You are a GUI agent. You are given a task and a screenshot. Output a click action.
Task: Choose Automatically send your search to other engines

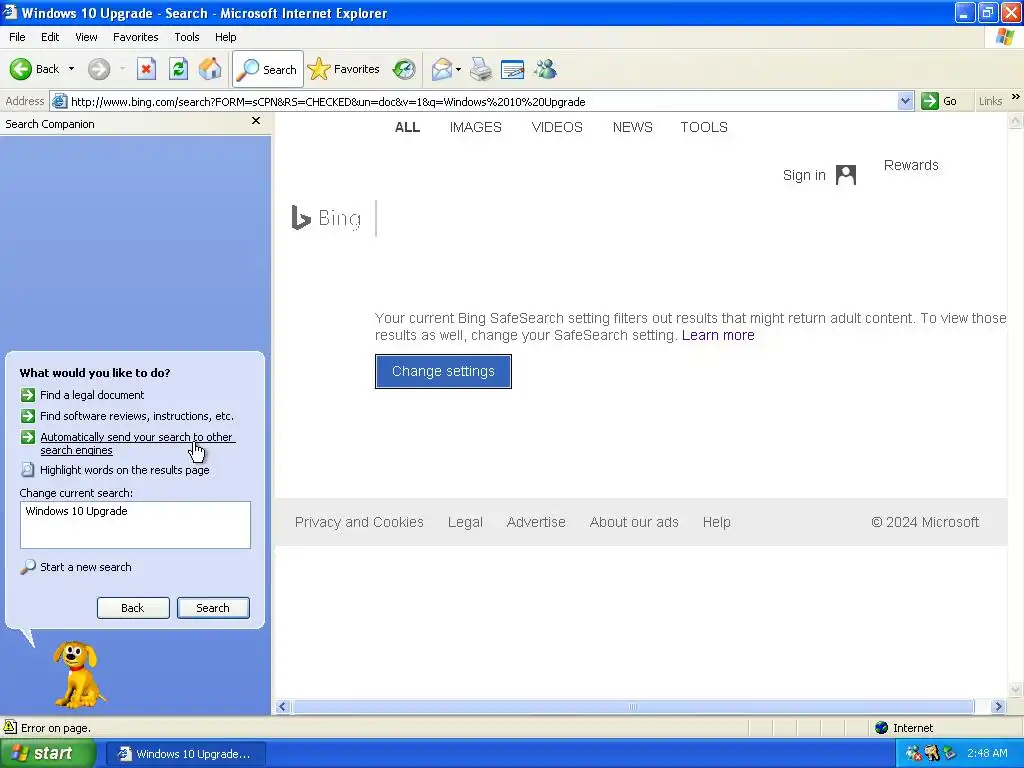coord(136,443)
